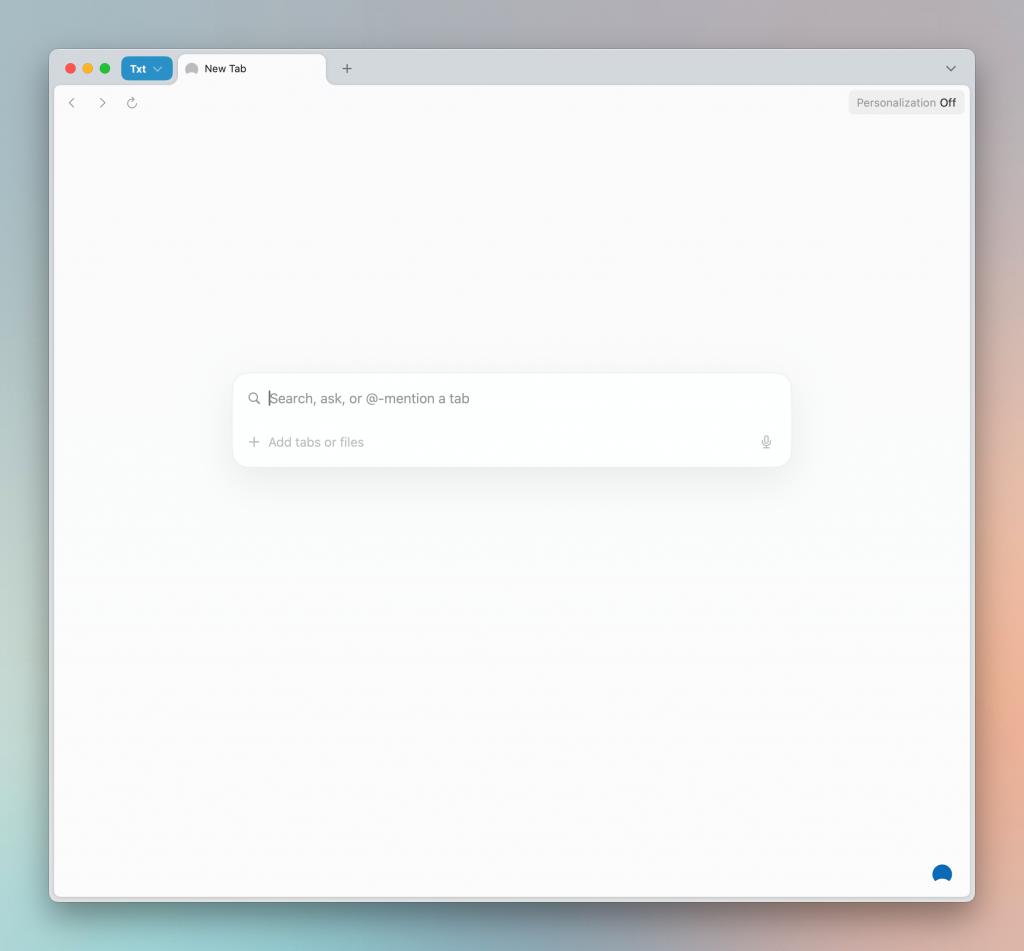Open a new tab with plus icon

coord(347,69)
